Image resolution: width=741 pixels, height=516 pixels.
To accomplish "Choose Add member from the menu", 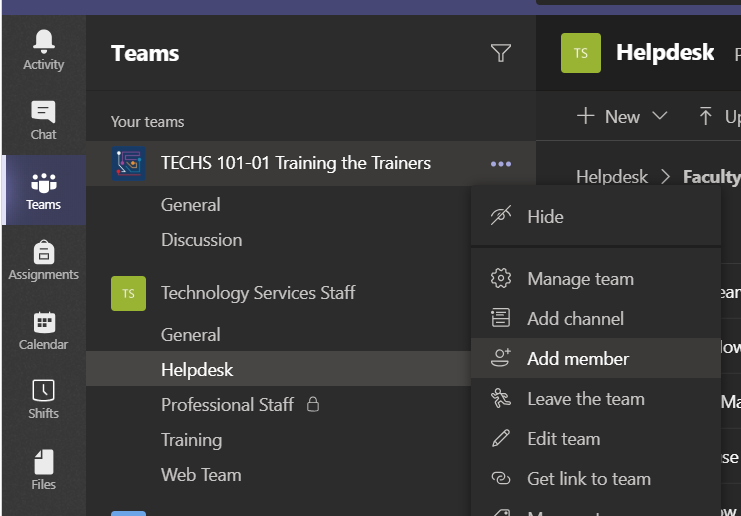I will [596, 358].
